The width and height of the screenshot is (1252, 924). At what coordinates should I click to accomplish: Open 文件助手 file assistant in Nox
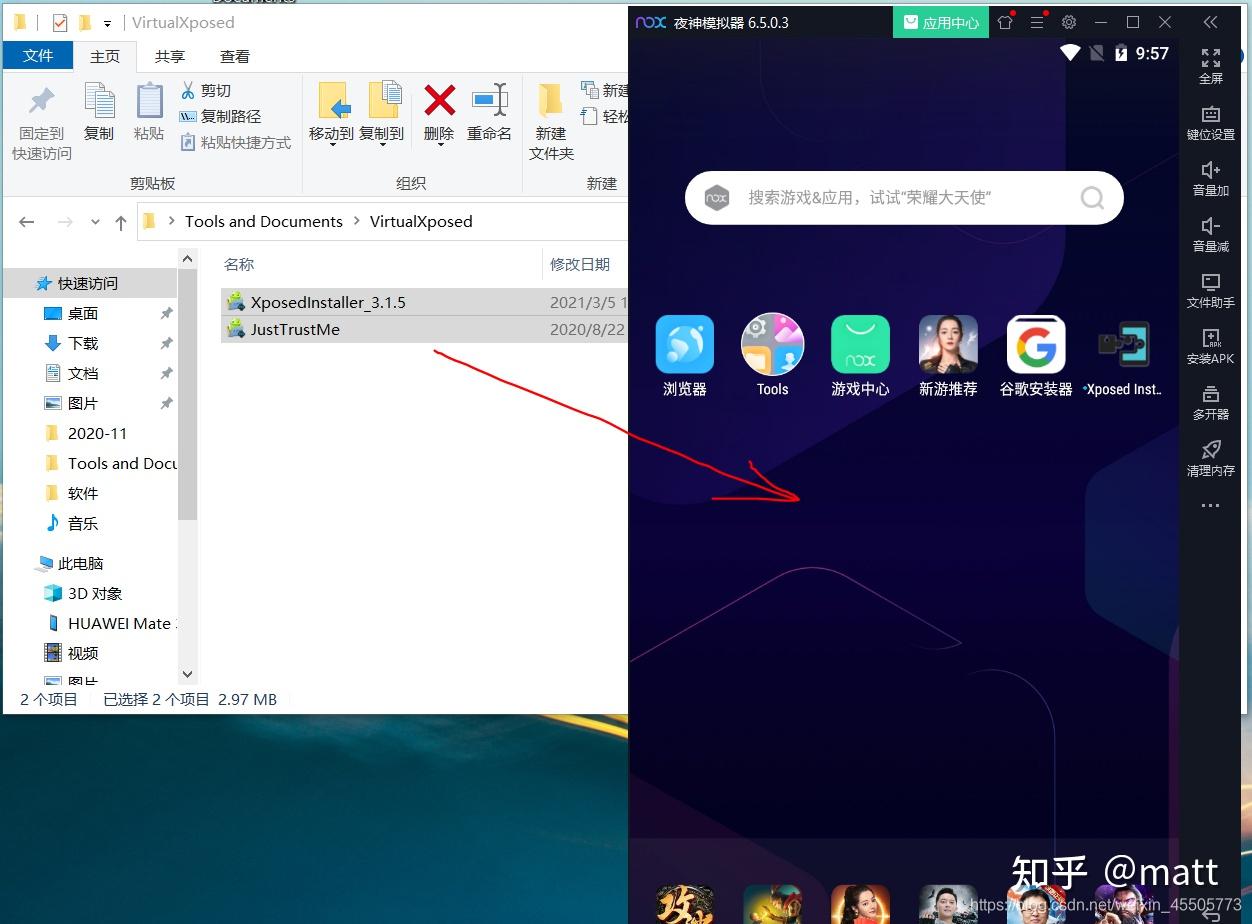click(x=1211, y=290)
